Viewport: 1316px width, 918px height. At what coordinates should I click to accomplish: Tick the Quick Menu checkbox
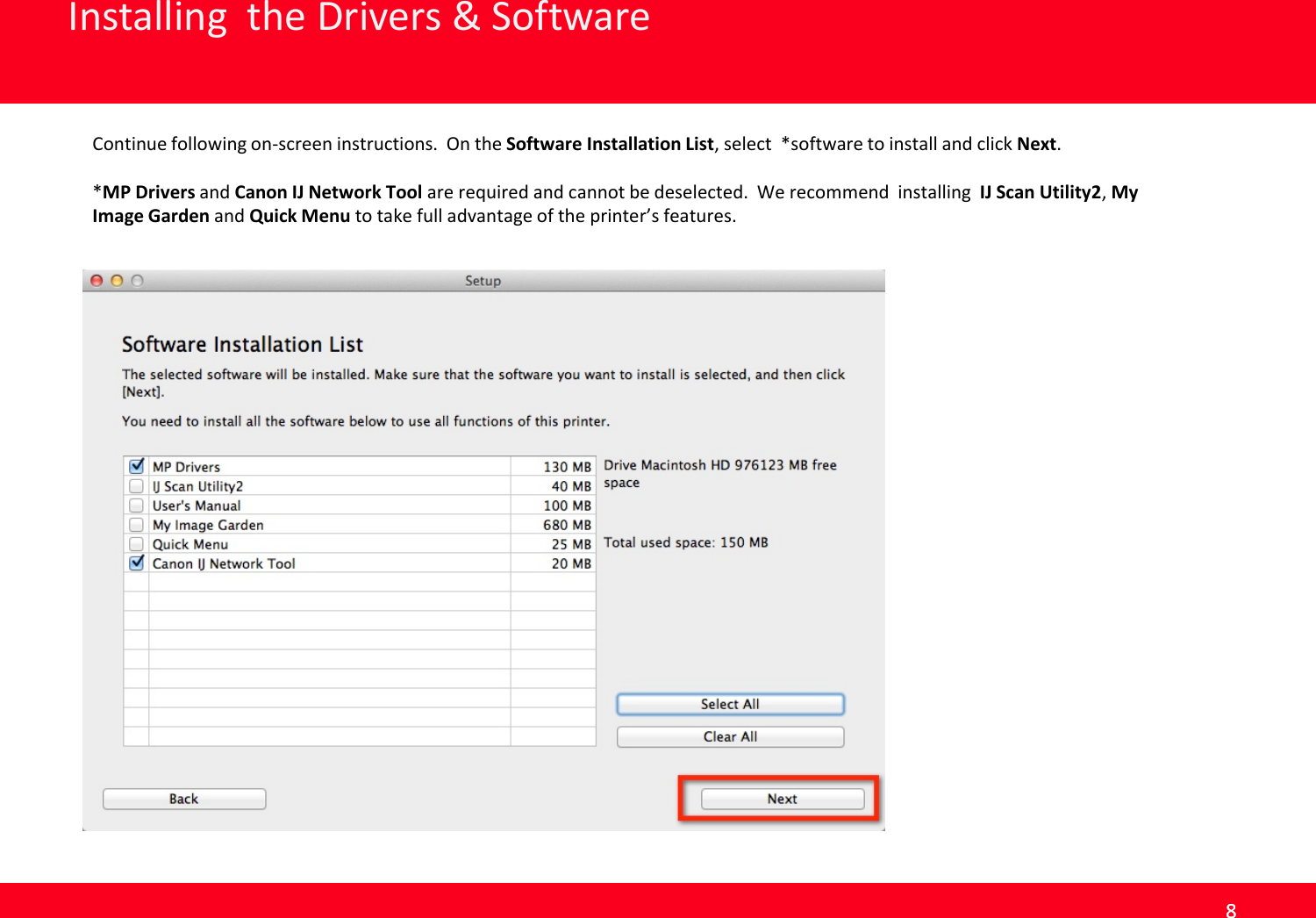click(136, 543)
